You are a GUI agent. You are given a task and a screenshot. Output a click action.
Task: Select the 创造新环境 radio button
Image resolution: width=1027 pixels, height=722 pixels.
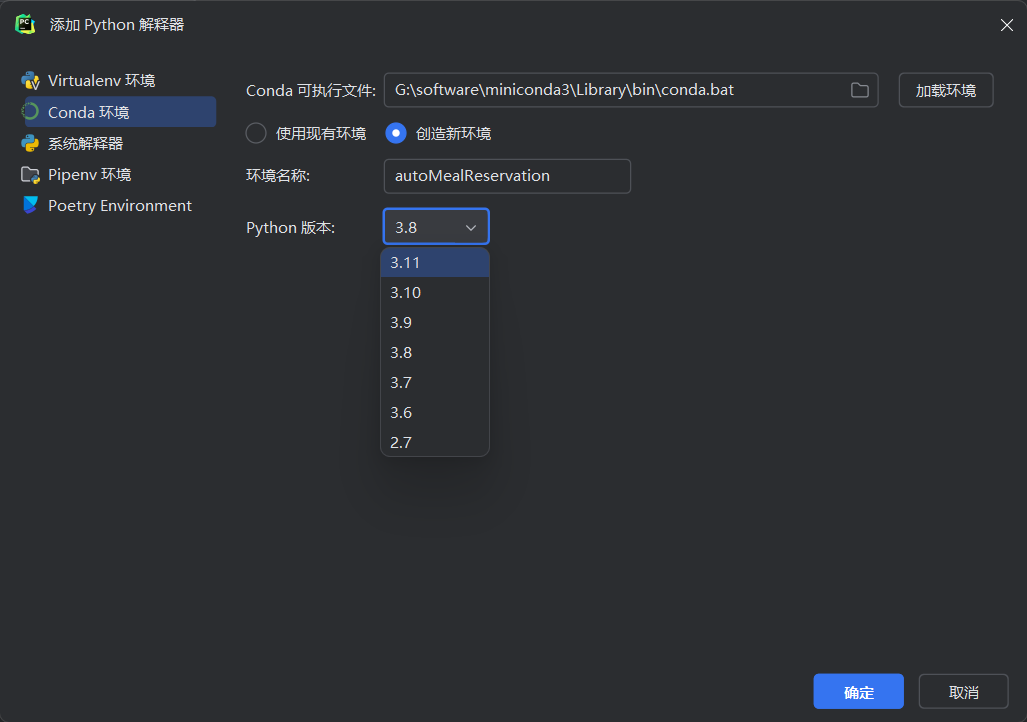tap(396, 134)
